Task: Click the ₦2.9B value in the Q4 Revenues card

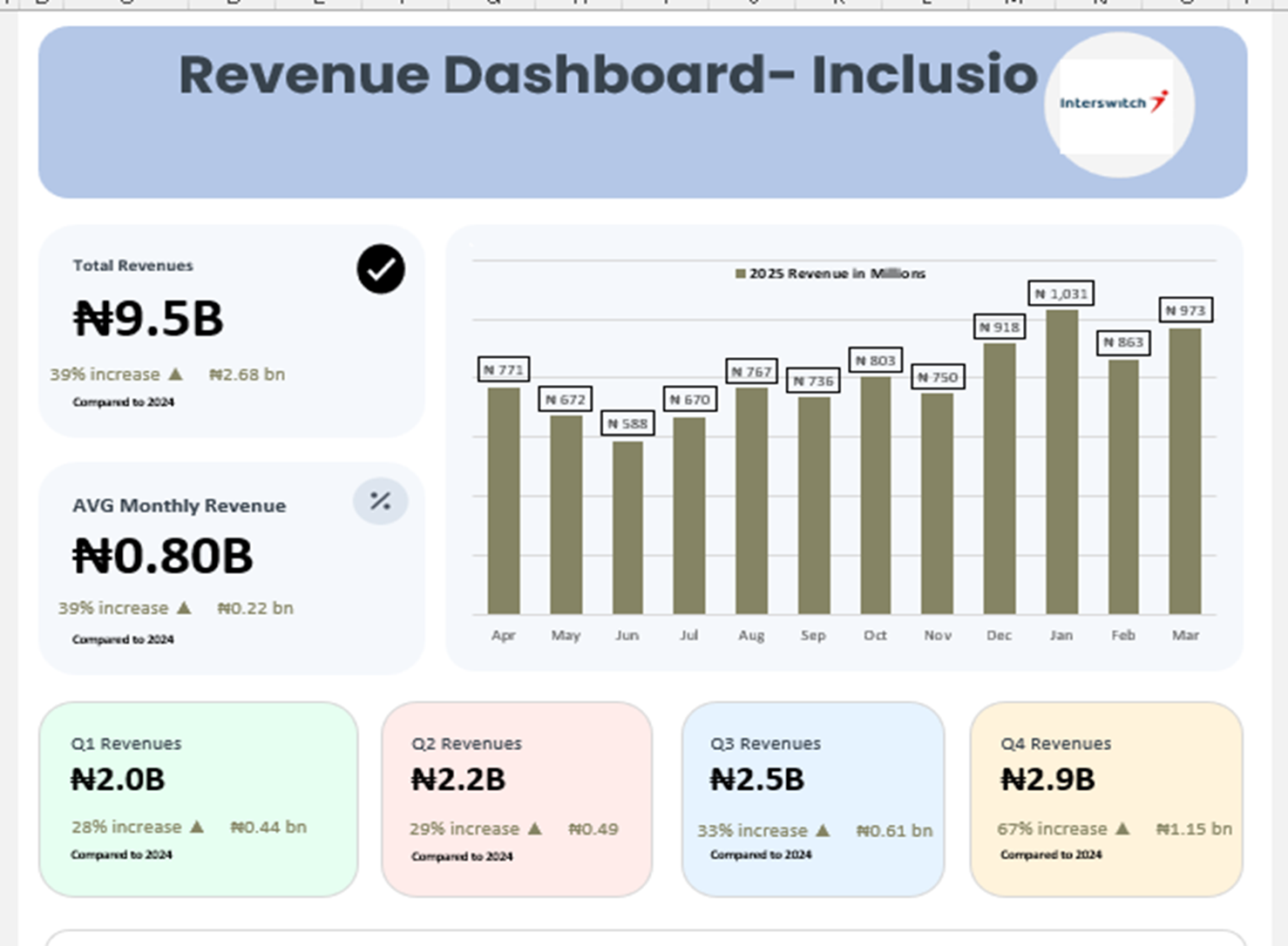Action: pyautogui.click(x=1047, y=780)
